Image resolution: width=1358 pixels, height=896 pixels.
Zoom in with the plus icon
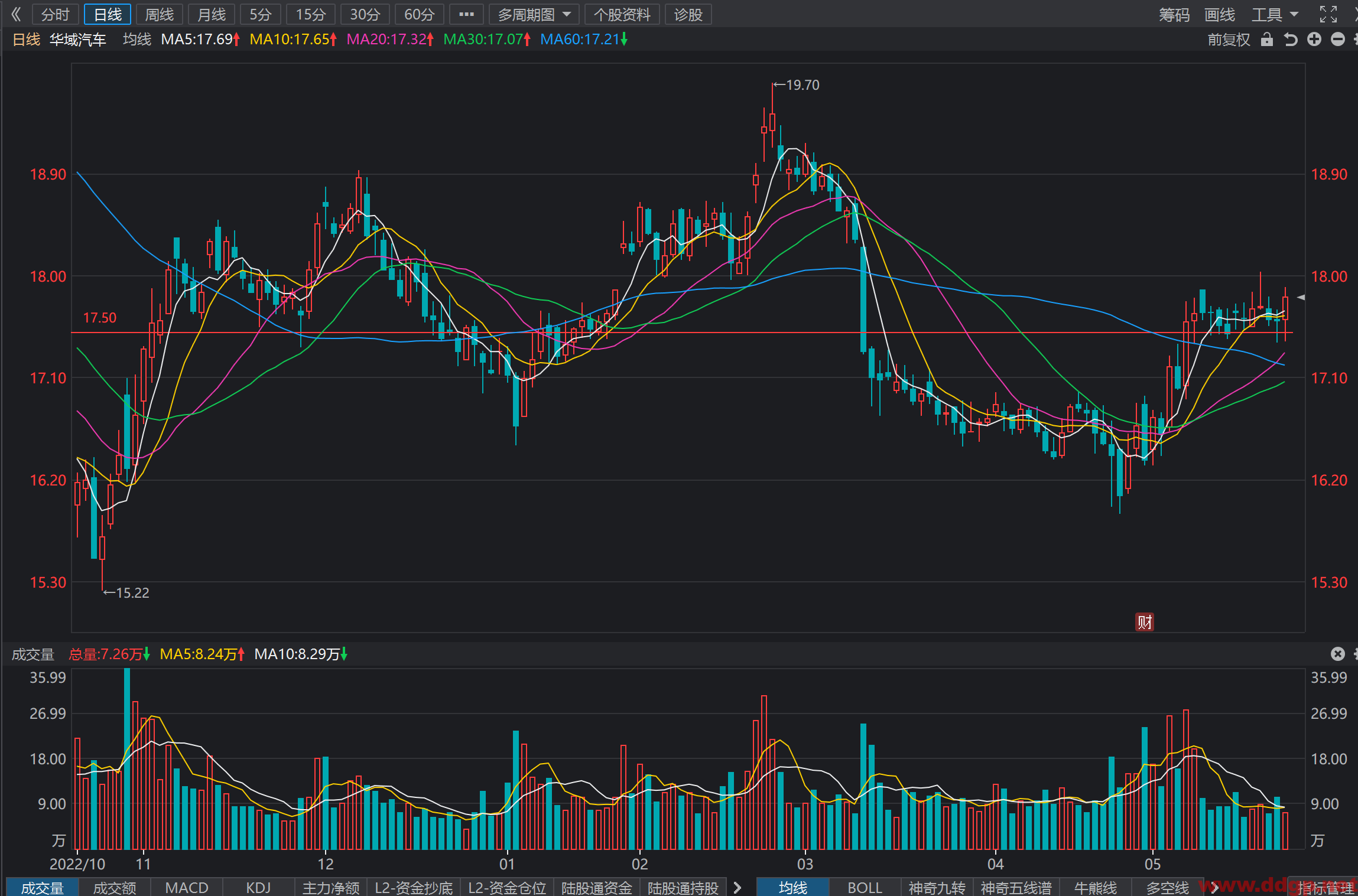(1314, 40)
